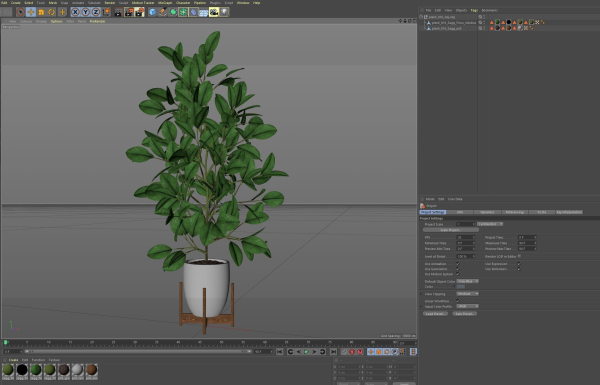Click Render to Picture Viewer icon

(129, 12)
